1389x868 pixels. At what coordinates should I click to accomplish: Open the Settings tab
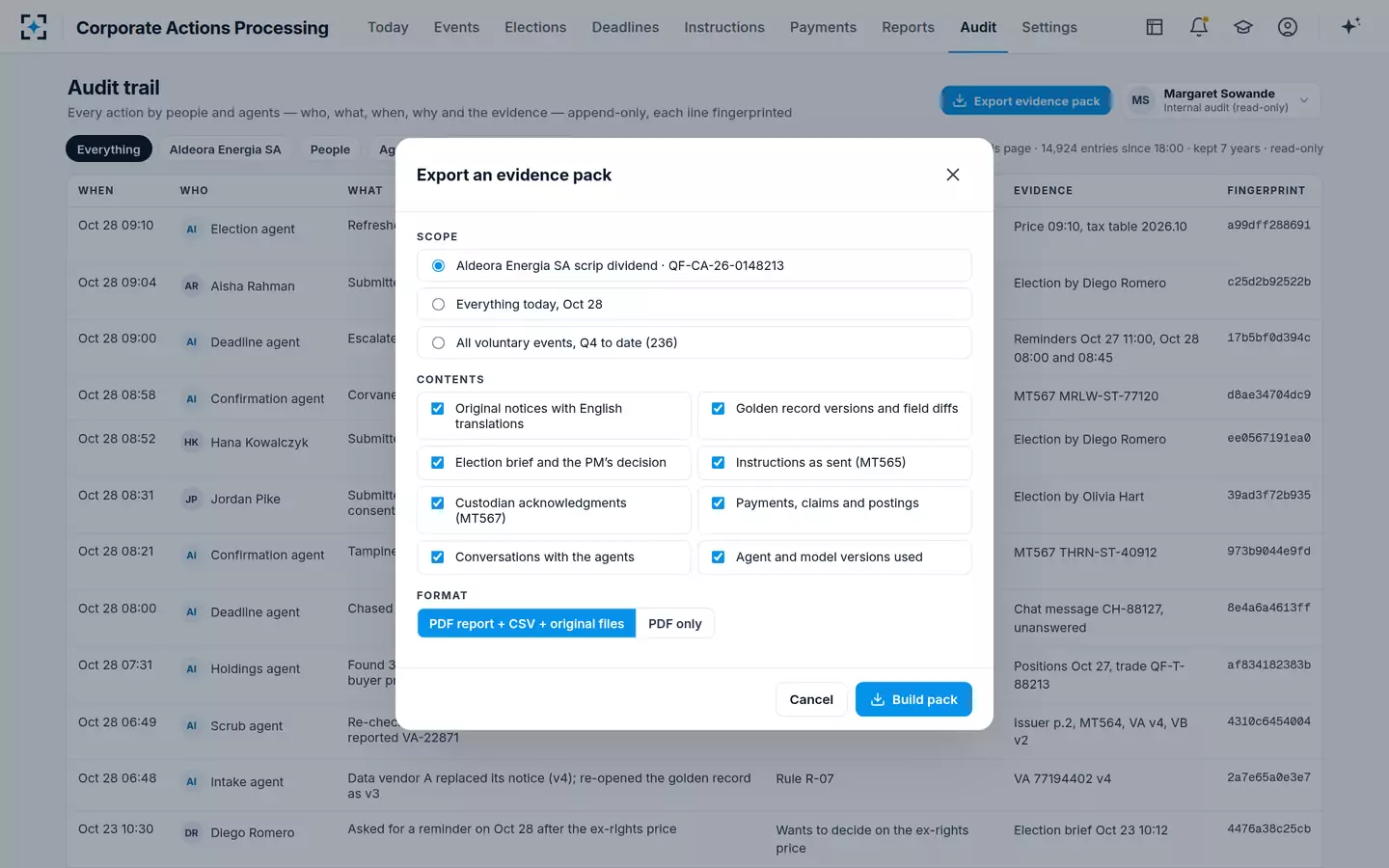[x=1049, y=27]
